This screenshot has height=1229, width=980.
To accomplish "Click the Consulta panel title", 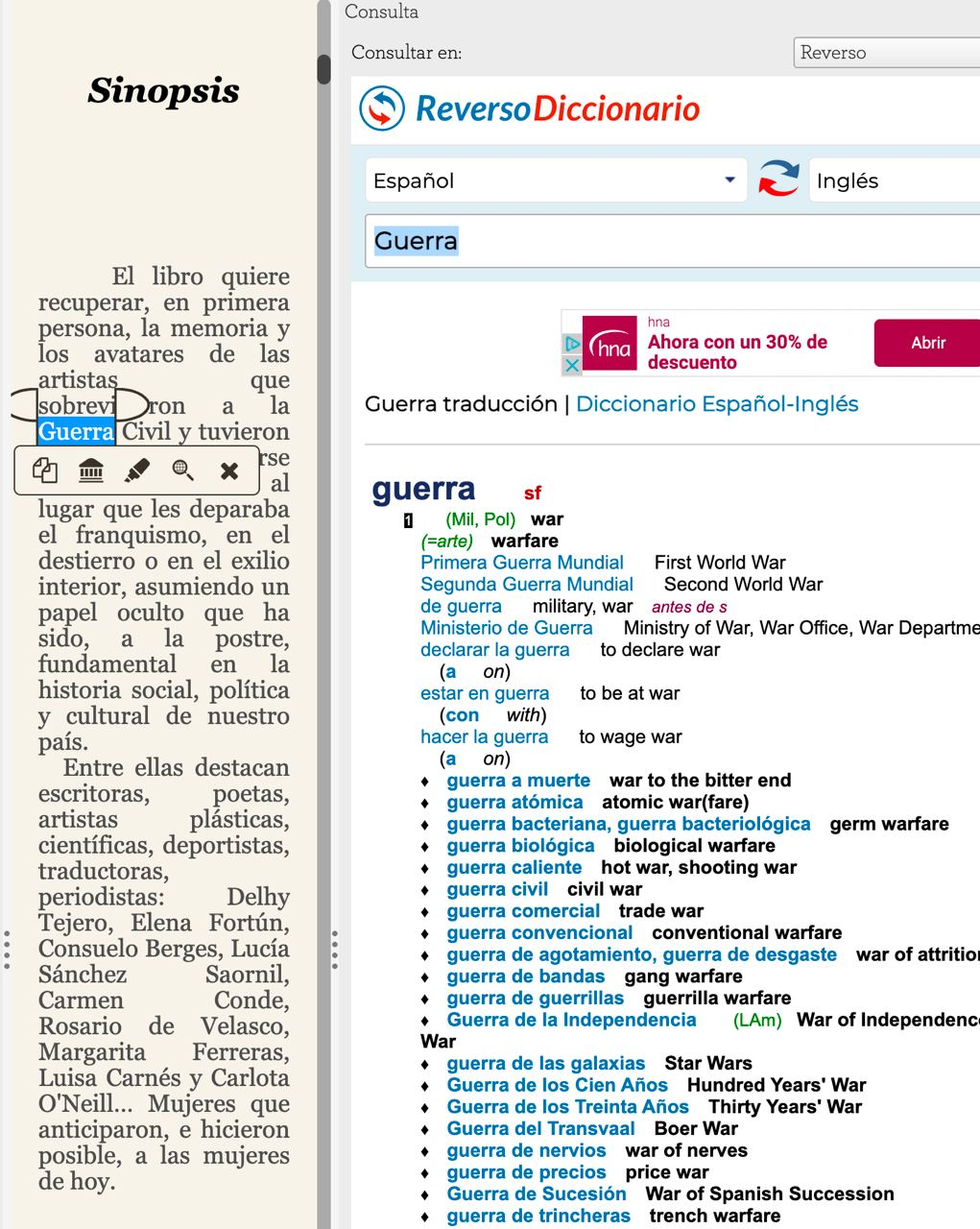I will (x=381, y=12).
